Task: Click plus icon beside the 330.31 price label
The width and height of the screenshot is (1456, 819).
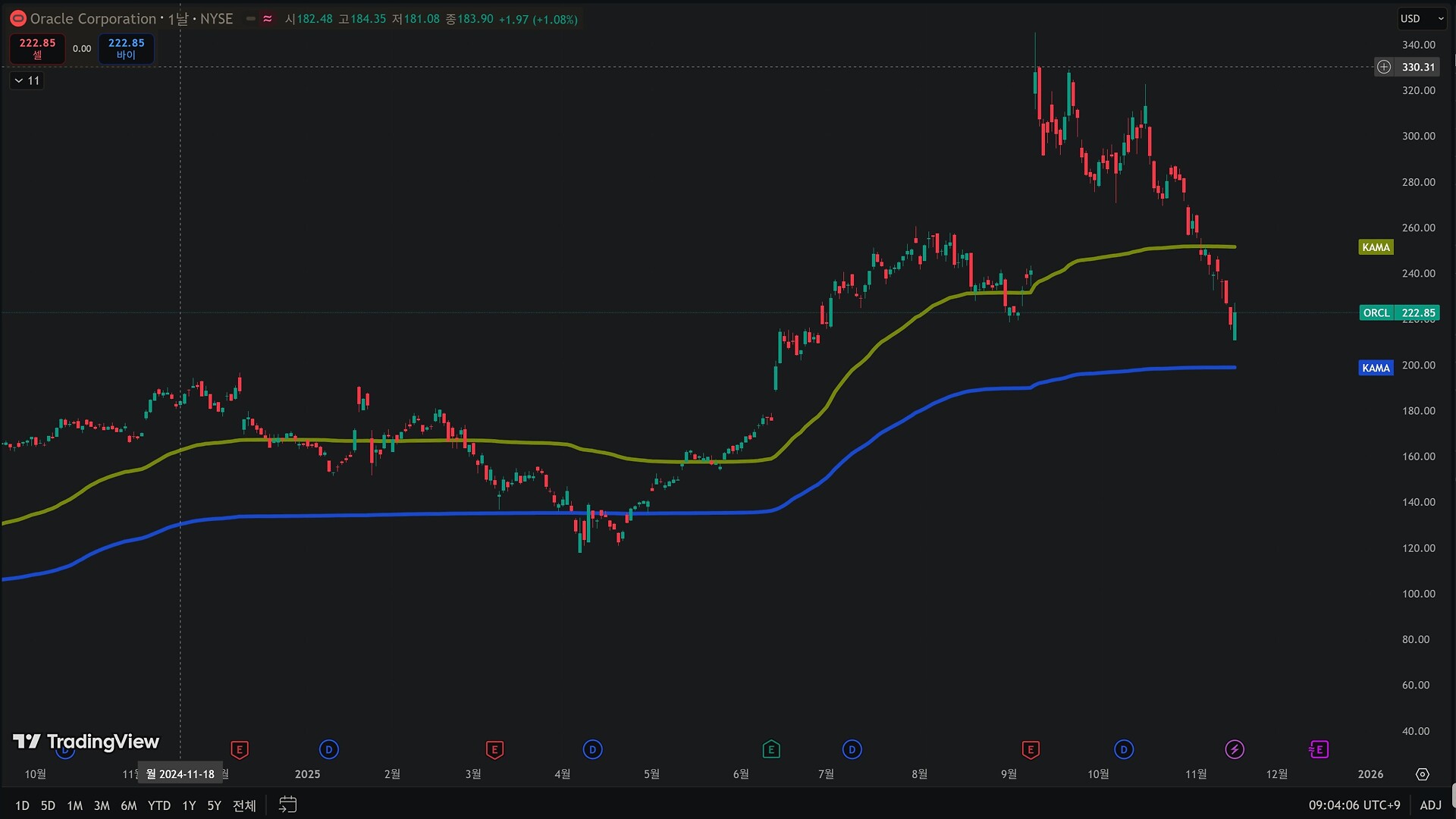Action: (x=1384, y=67)
